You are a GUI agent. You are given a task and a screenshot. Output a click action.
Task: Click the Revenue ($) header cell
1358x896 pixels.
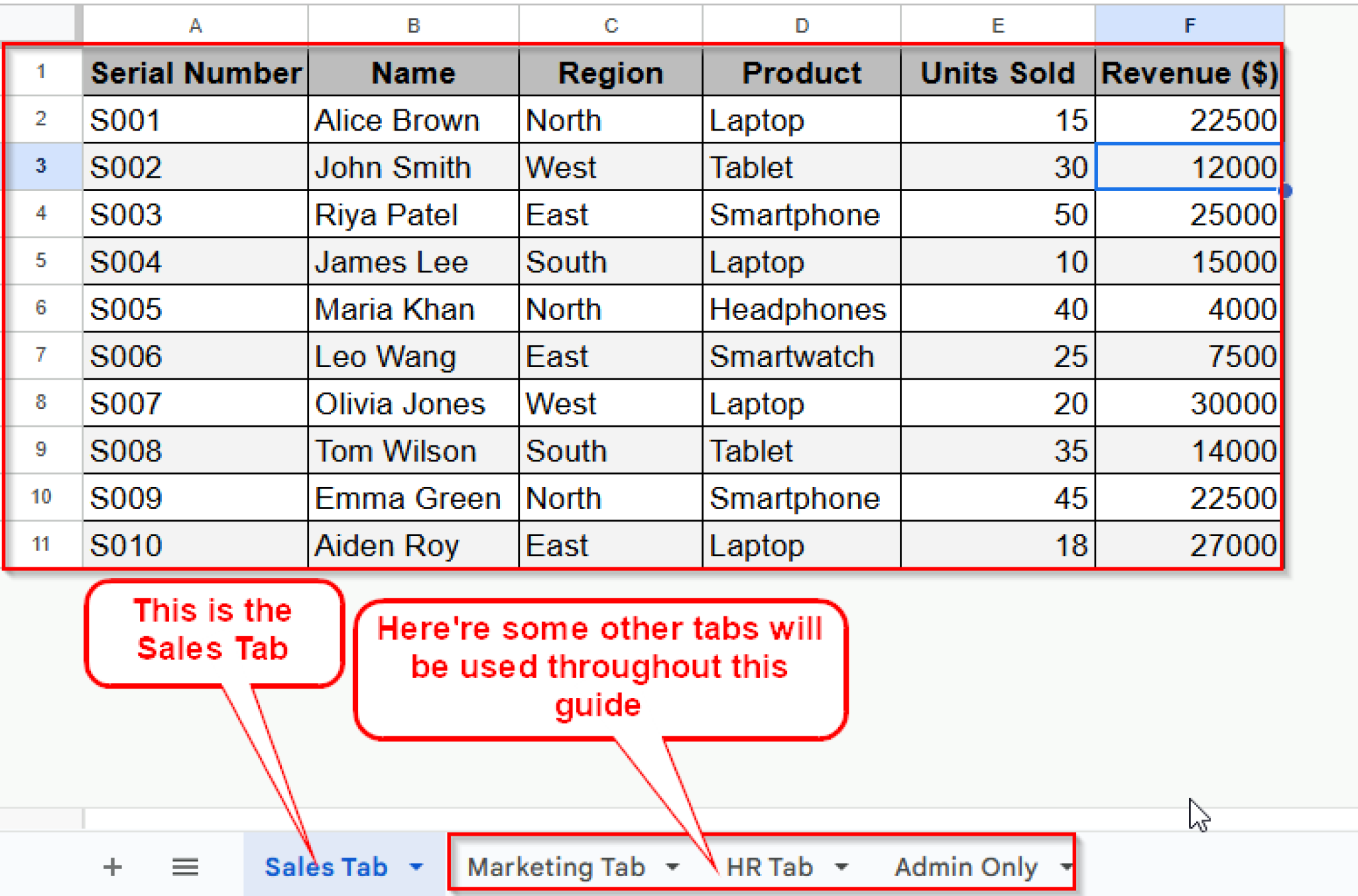1189,72
